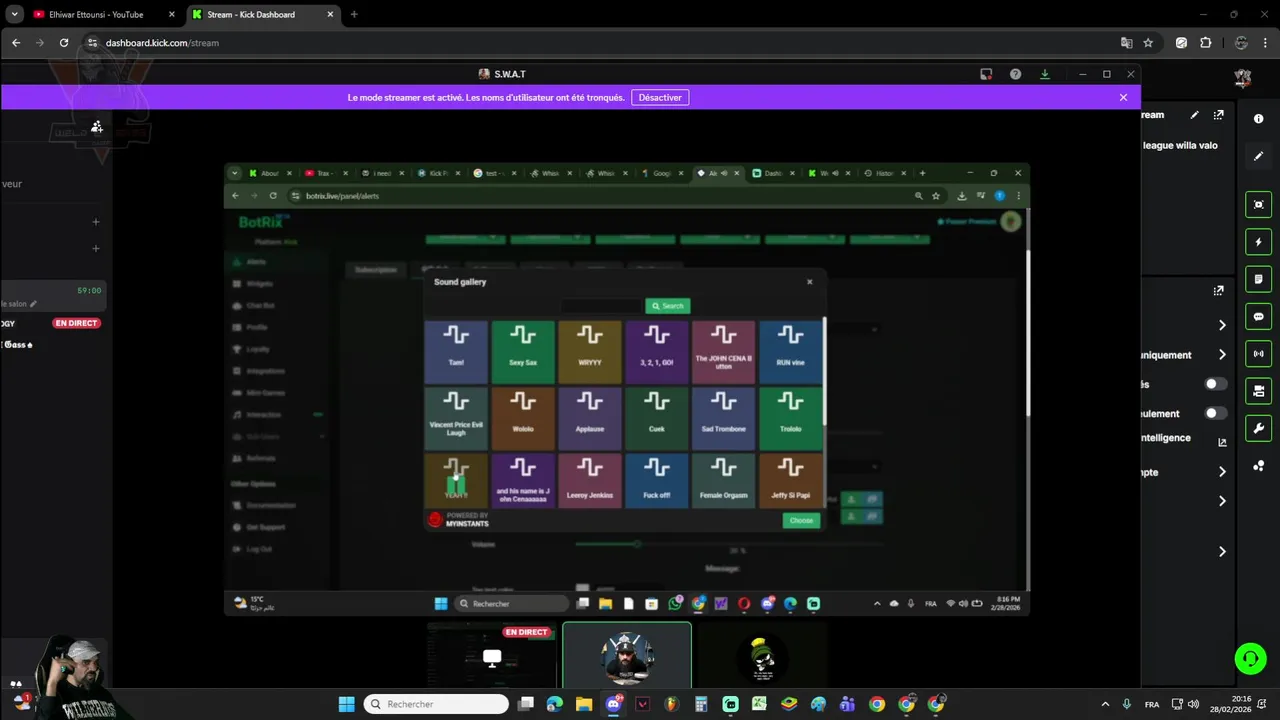Open external link icon beside intelligence
The image size is (1280, 720).
coord(1222,442)
